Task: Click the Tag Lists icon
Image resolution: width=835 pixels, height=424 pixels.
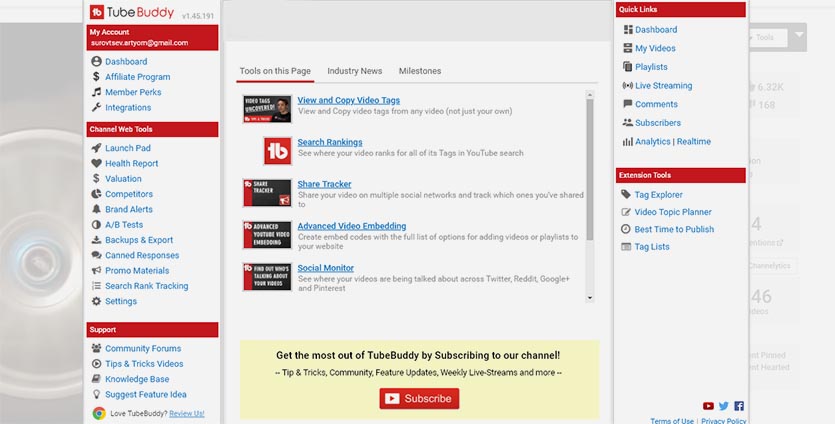Action: [626, 247]
